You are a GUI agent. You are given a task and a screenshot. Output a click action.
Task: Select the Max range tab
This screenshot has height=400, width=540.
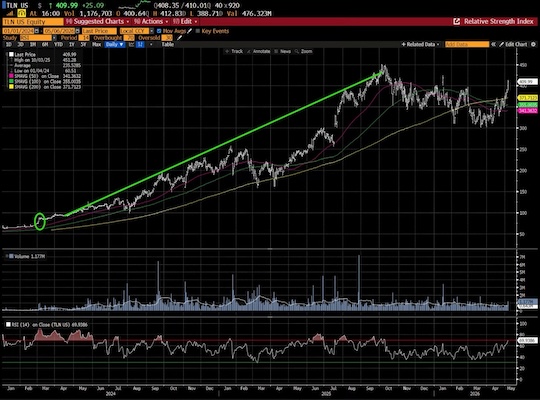click(96, 44)
